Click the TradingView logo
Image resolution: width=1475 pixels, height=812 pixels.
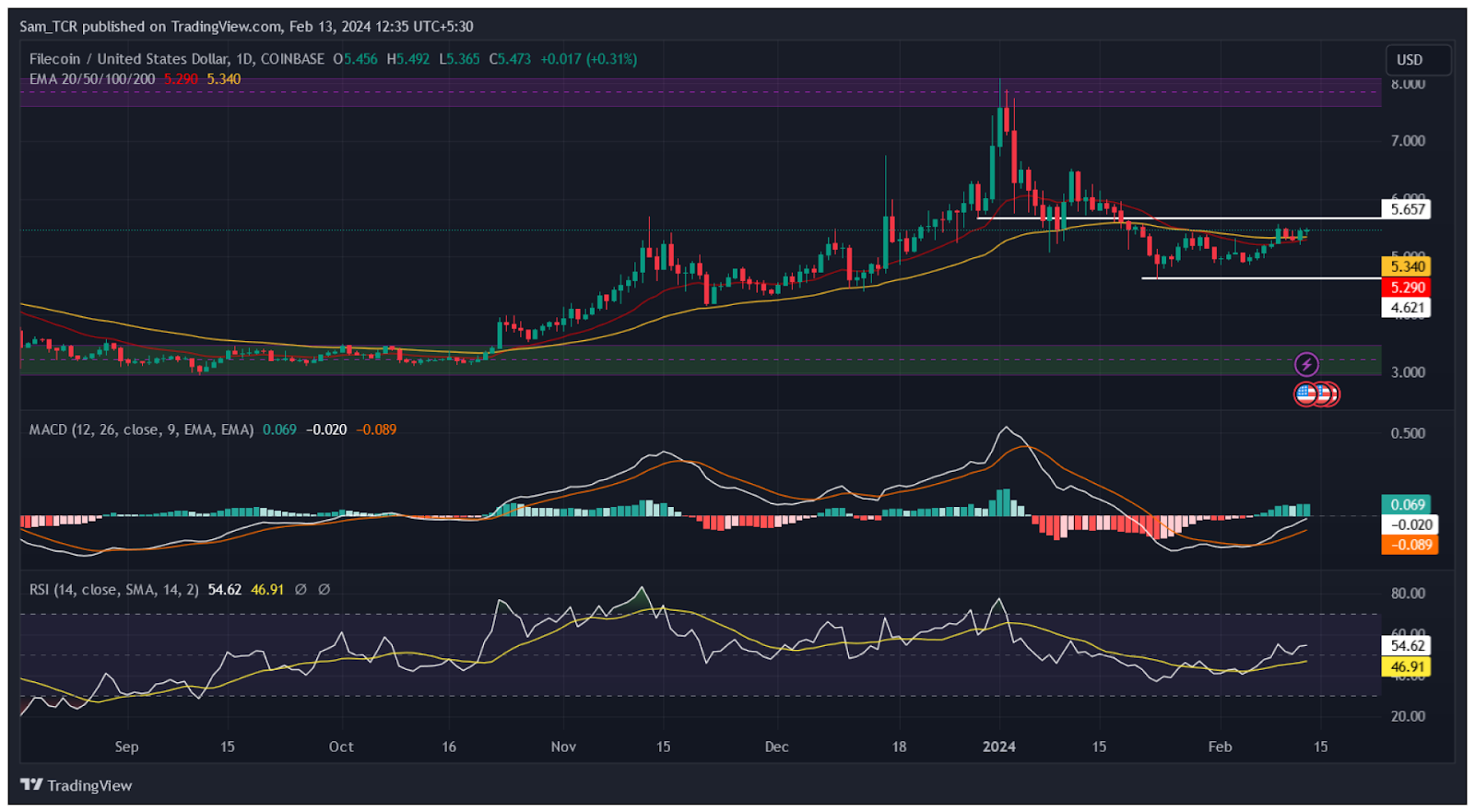pyautogui.click(x=77, y=785)
